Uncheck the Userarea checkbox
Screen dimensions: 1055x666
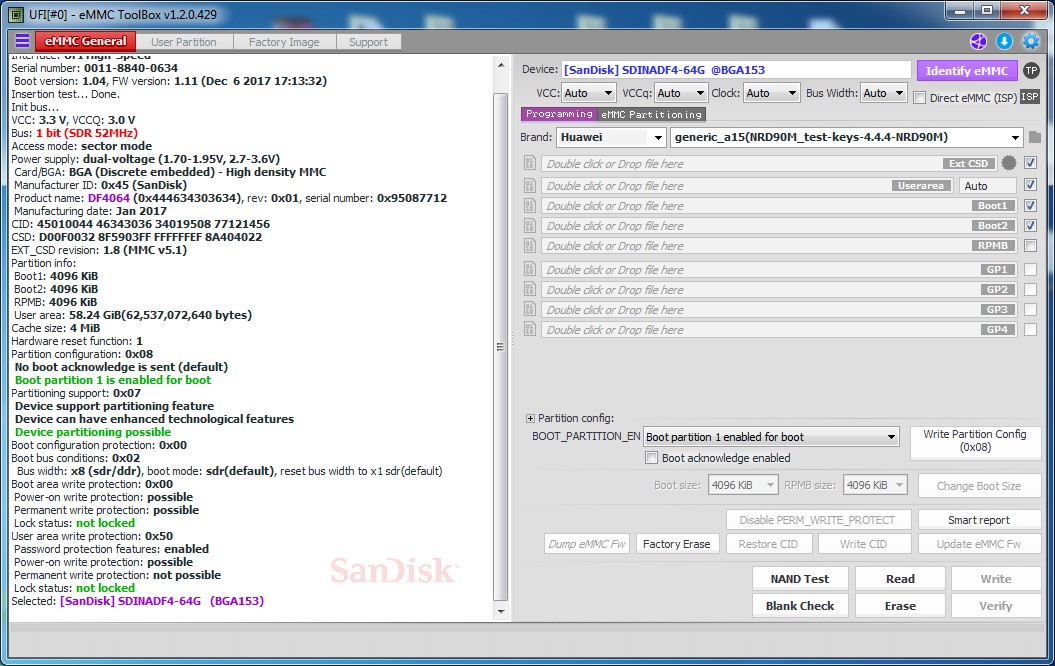coord(1030,185)
